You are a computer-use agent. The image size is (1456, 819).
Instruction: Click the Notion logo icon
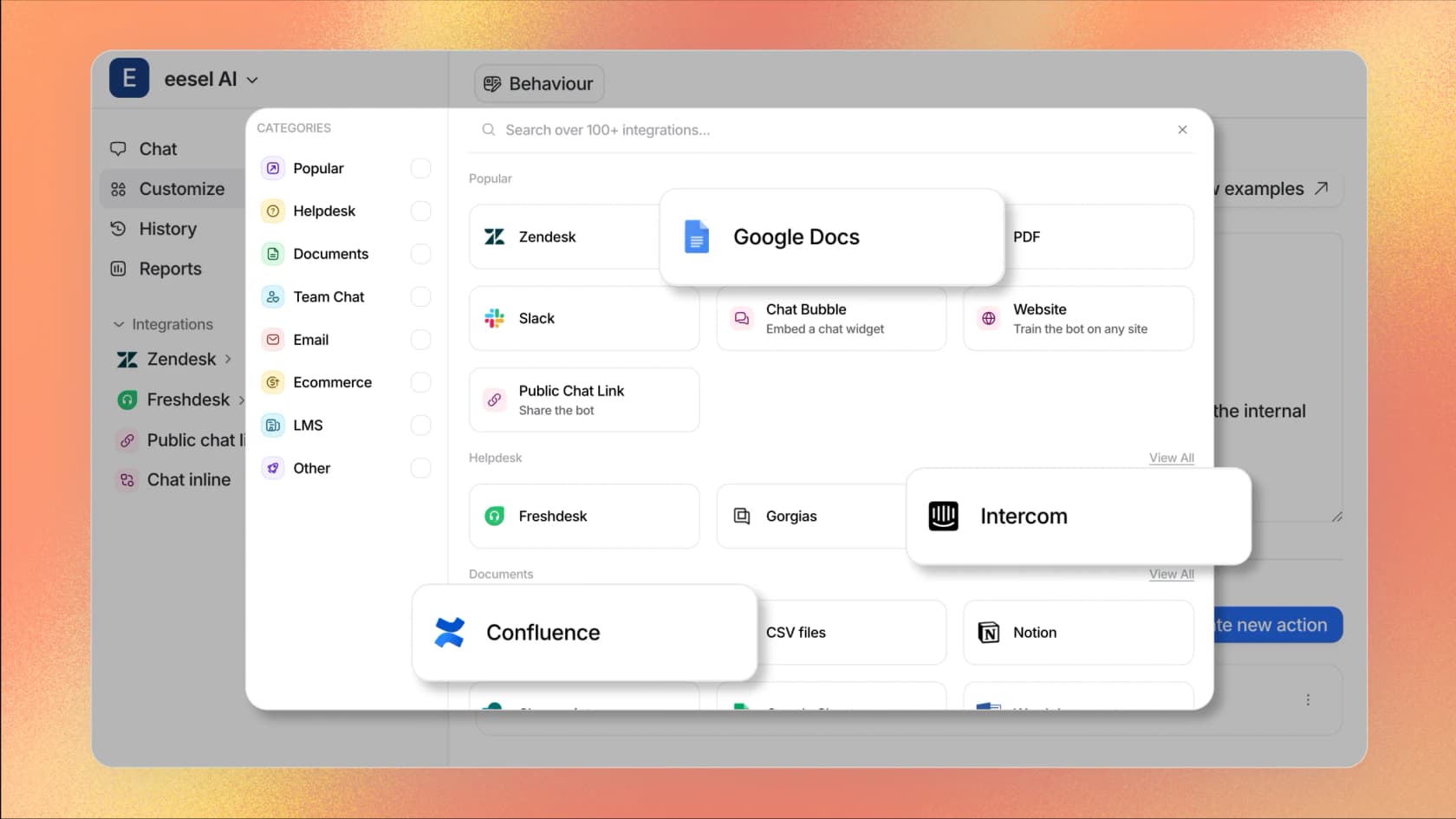tap(989, 633)
